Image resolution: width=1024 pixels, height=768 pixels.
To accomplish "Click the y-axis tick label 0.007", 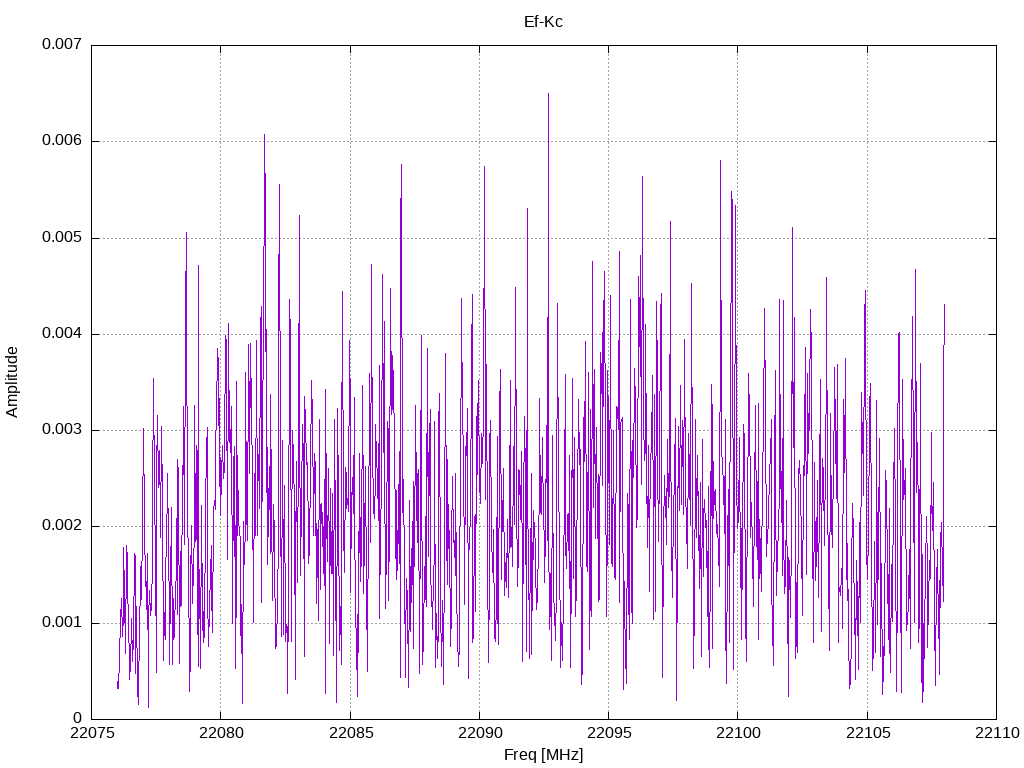I will coord(62,44).
